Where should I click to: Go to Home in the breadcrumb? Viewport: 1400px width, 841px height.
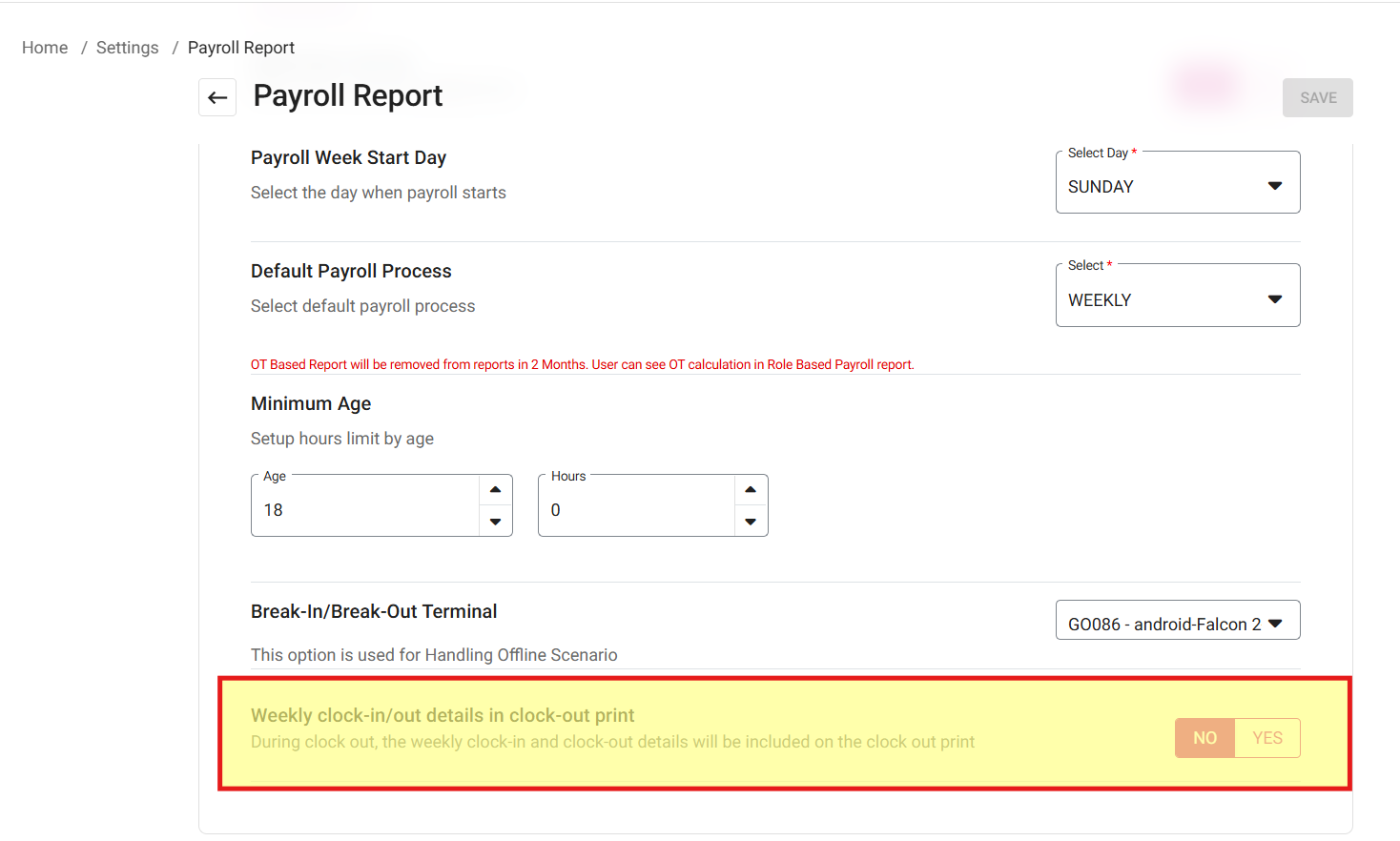[x=45, y=48]
